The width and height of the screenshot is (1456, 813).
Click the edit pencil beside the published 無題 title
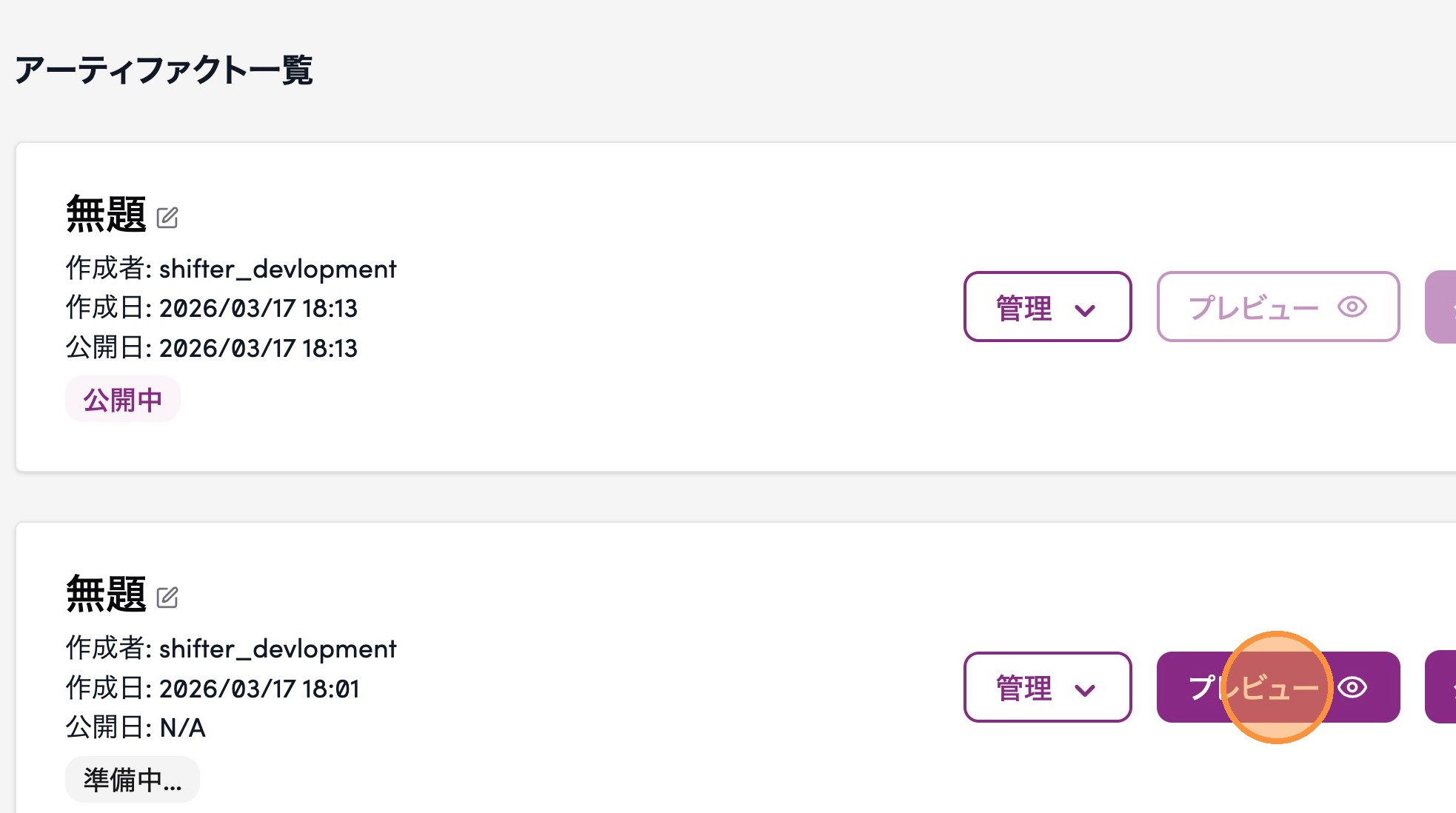pyautogui.click(x=167, y=218)
